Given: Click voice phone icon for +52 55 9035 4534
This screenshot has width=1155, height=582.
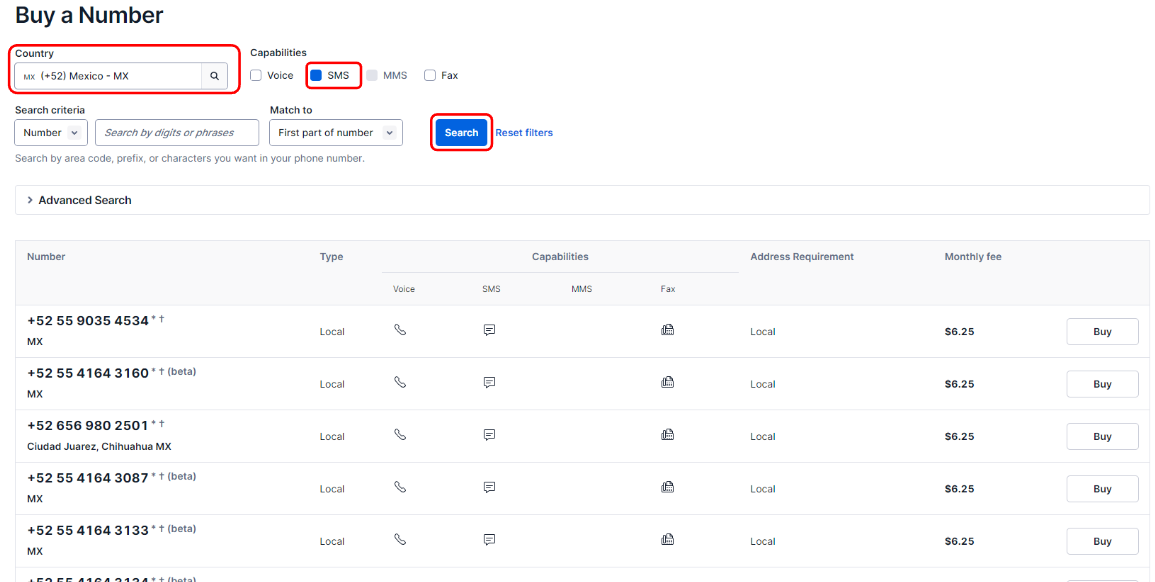Looking at the screenshot, I should click(400, 330).
